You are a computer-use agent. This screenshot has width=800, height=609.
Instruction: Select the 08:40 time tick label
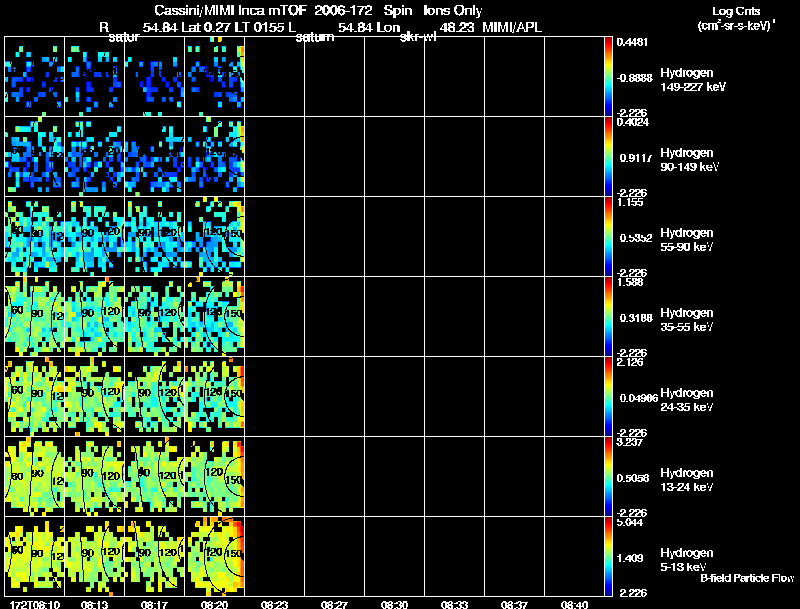(573, 604)
